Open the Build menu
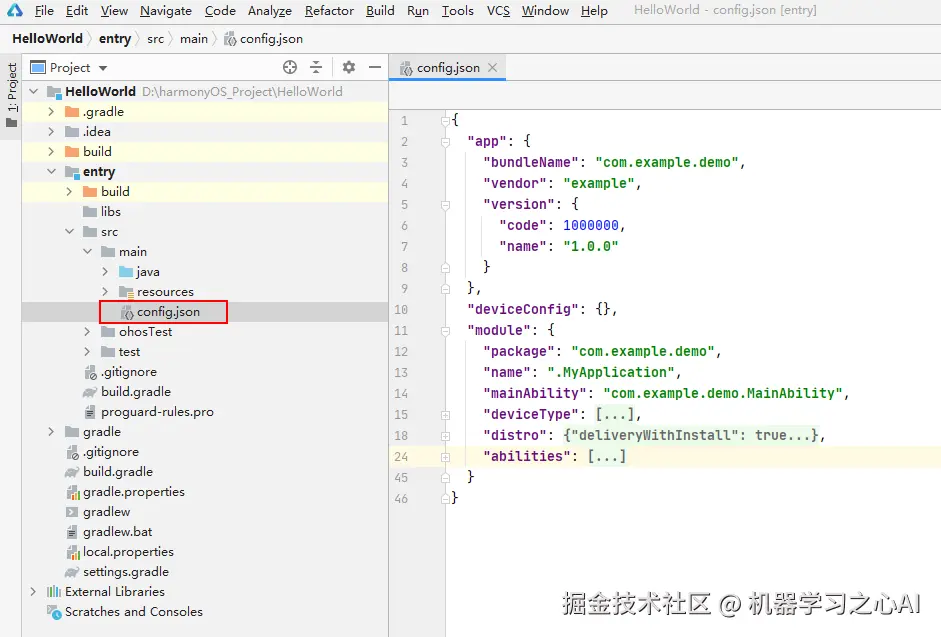This screenshot has height=637, width=941. 380,10
